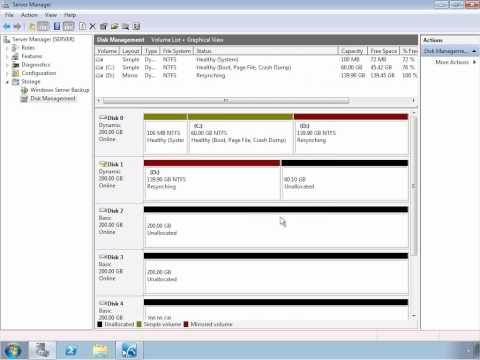Collapse the Disk Management actions section arrow
Screen dimensions: 480x360
[474, 51]
